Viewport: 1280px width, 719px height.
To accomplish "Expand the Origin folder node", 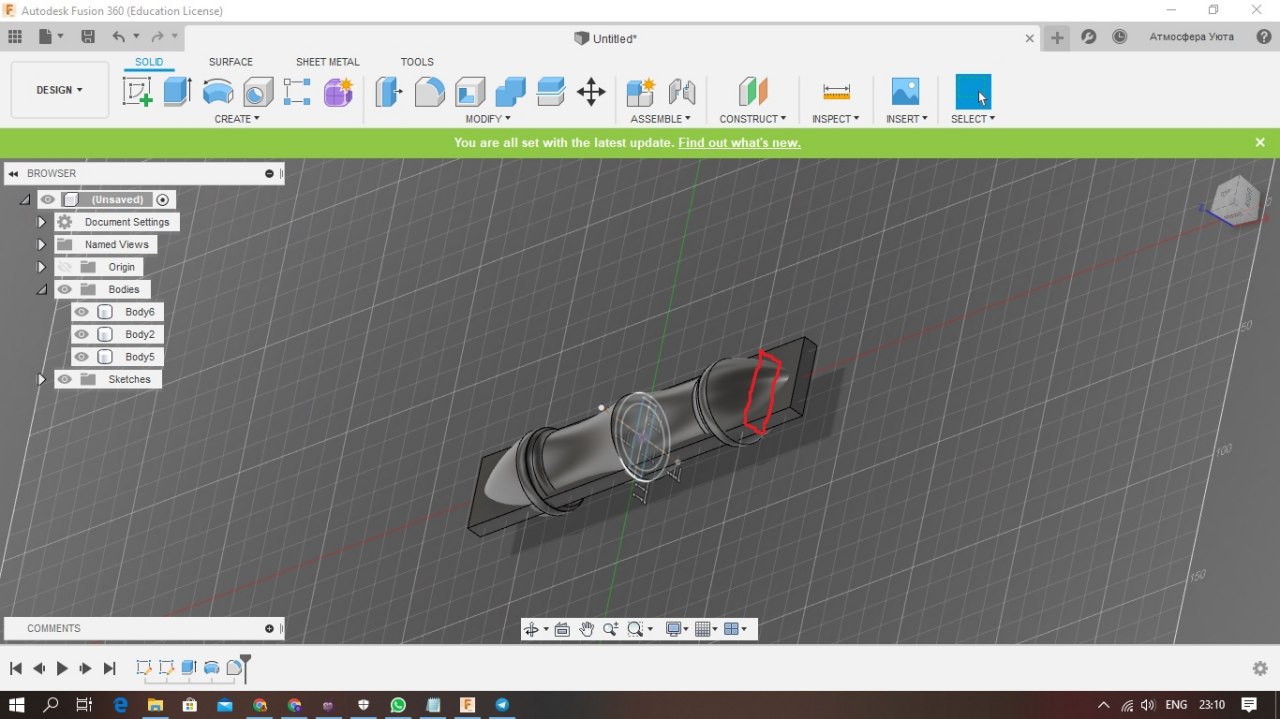I will tap(42, 267).
